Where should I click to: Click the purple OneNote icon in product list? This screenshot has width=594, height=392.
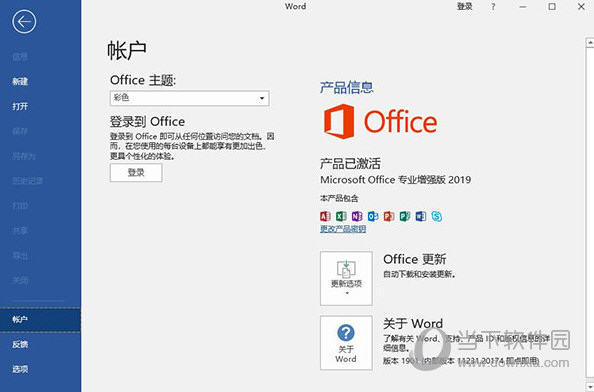(357, 216)
